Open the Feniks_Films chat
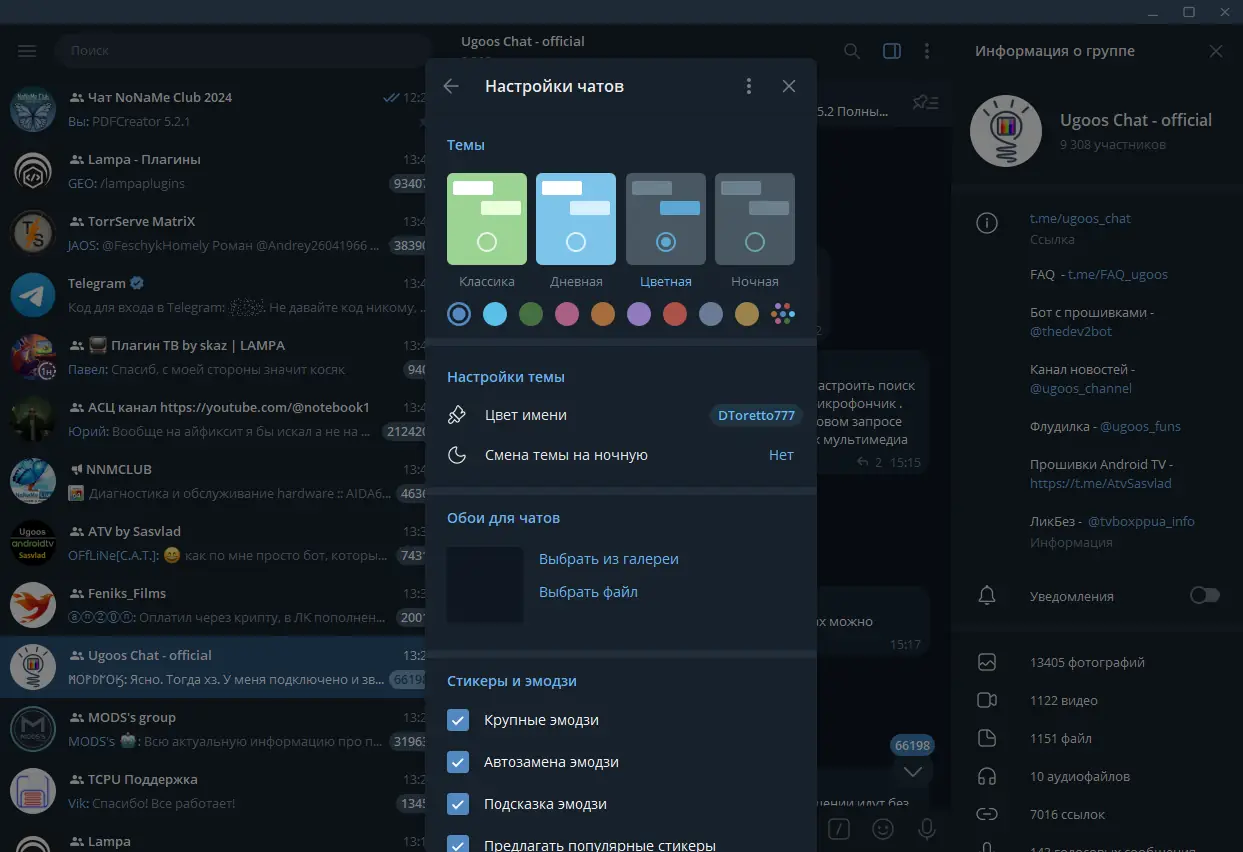 pos(214,605)
